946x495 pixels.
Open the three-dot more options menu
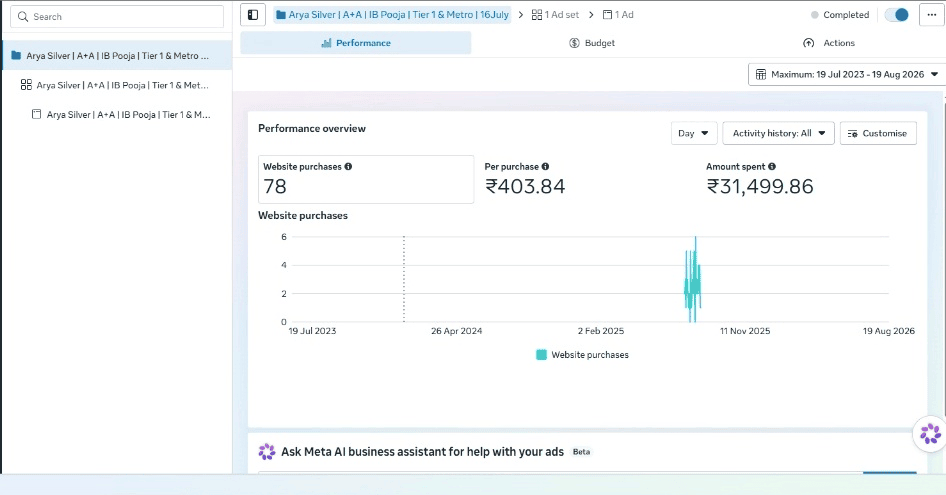pyautogui.click(x=932, y=15)
